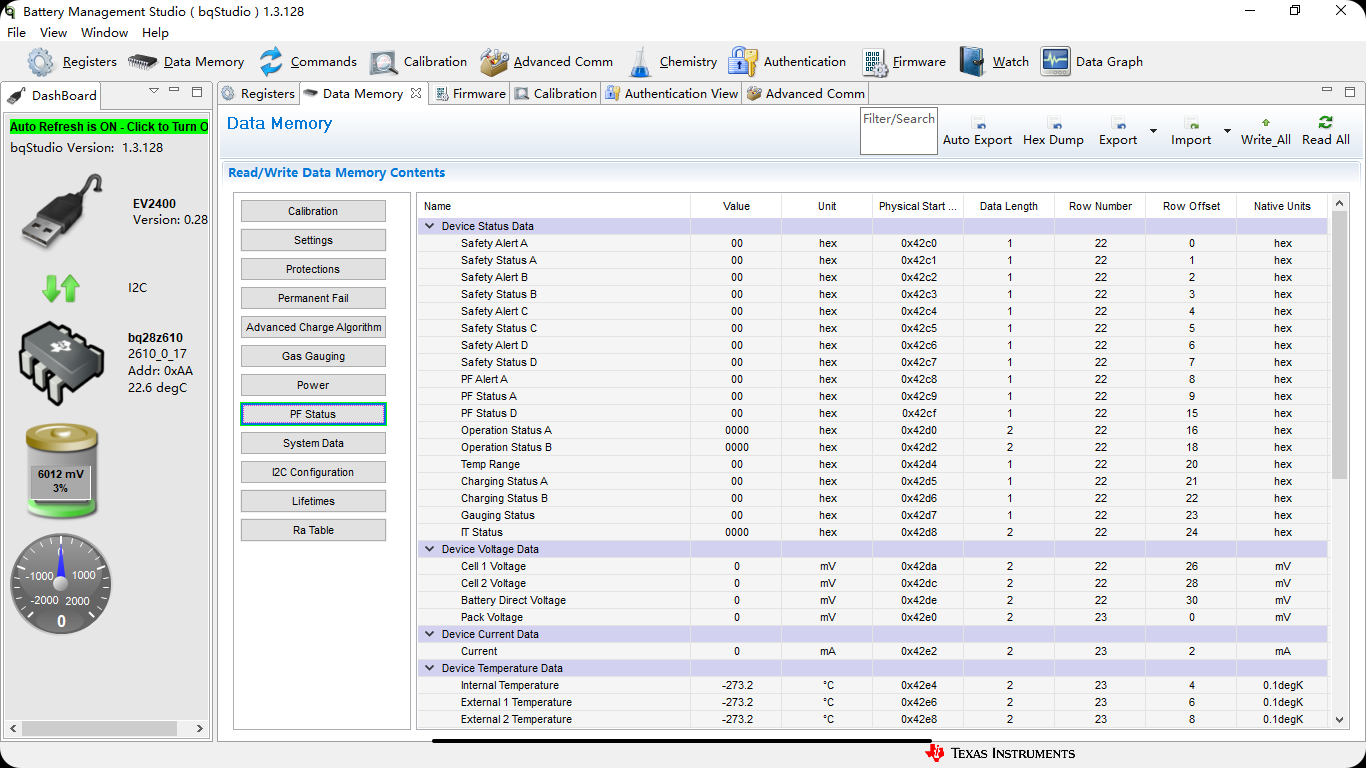Open the Watch tool
Viewport: 1366px width, 768px height.
[994, 62]
